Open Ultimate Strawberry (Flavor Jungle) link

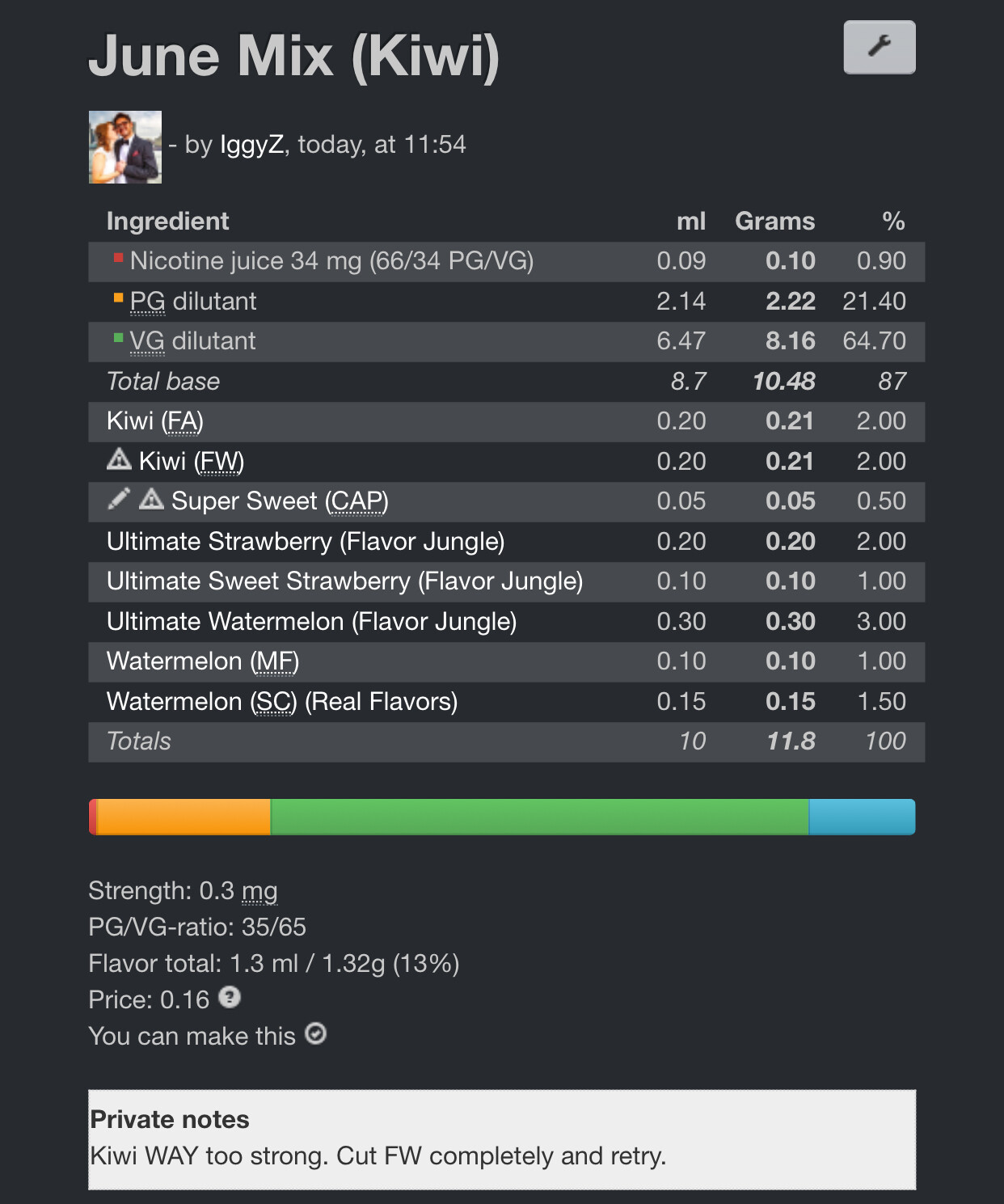coord(306,542)
